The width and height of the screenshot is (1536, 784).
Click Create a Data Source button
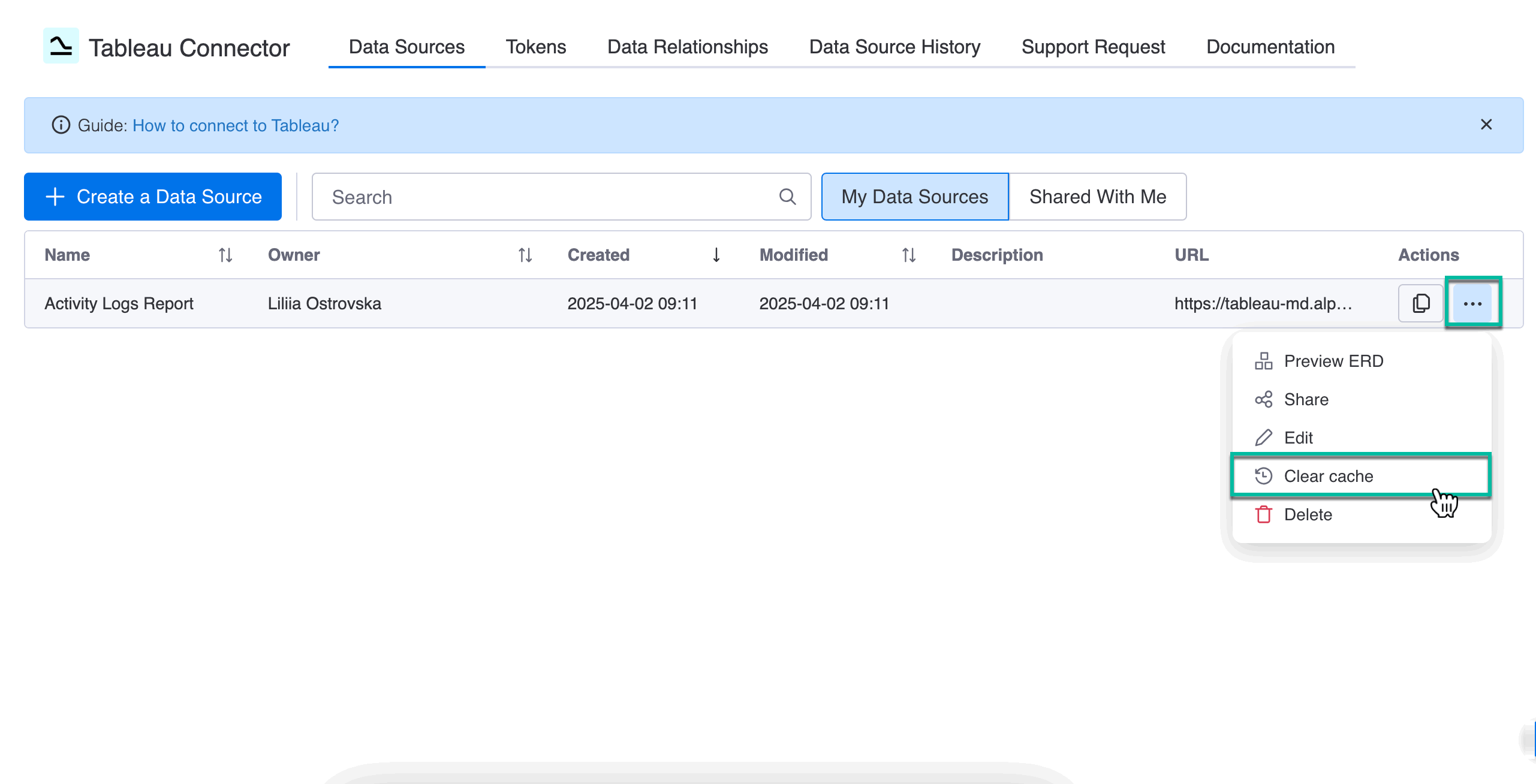(153, 197)
